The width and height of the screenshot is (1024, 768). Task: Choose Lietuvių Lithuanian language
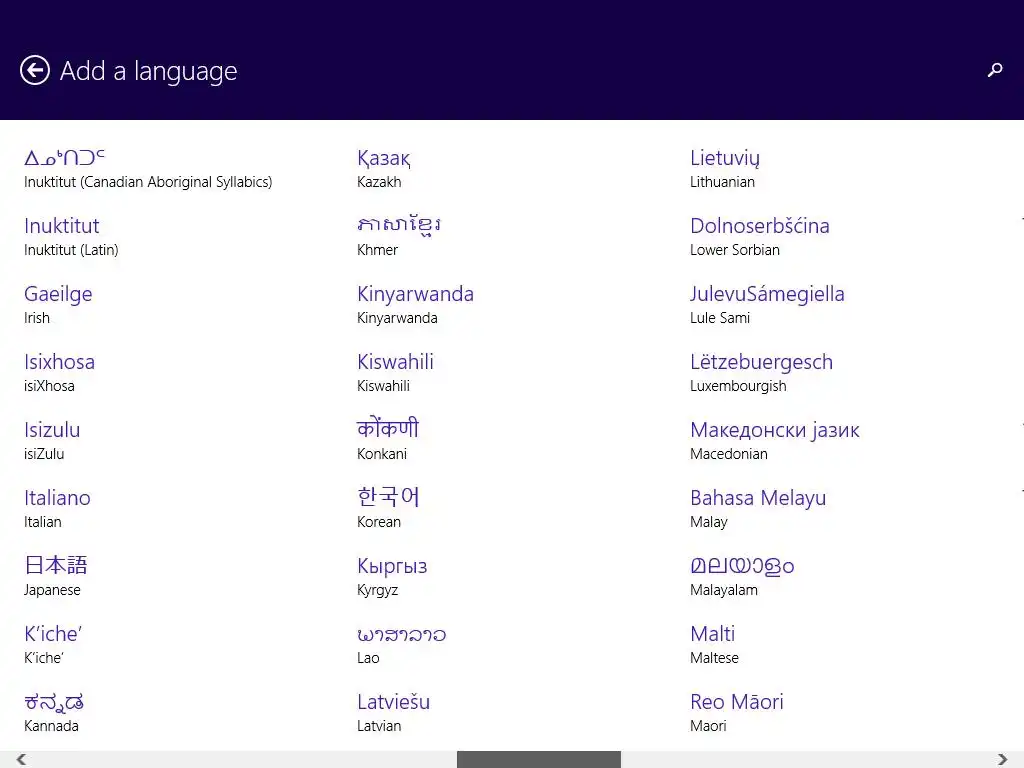click(x=725, y=169)
